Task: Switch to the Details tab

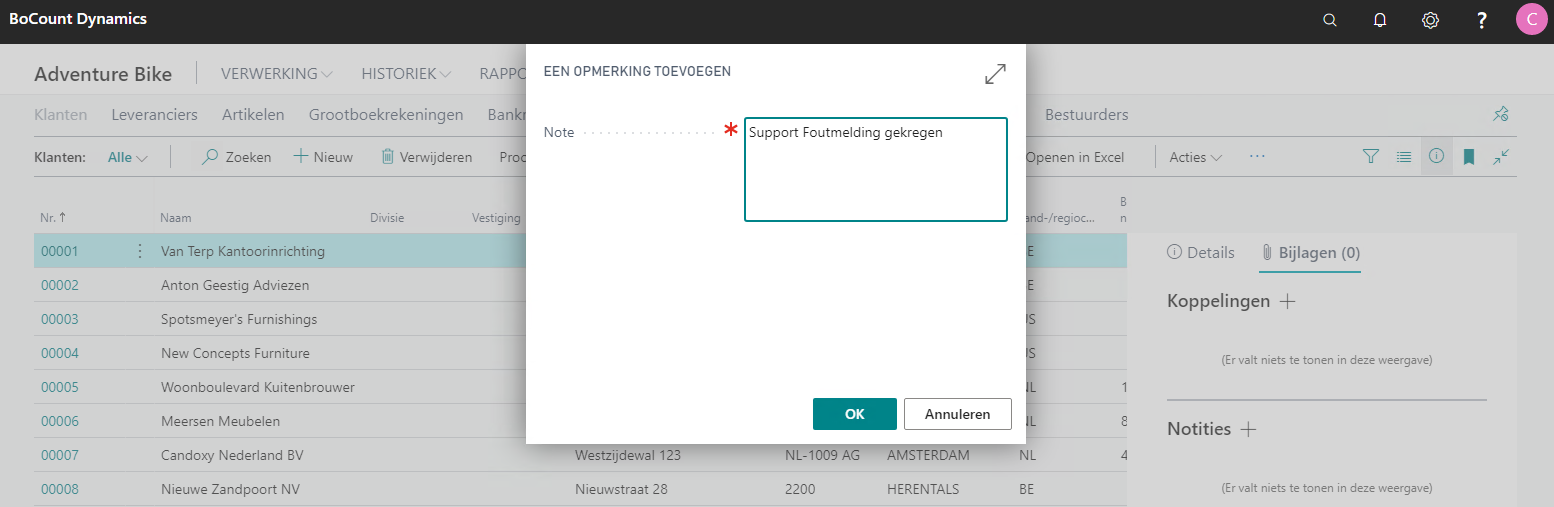Action: [x=1201, y=253]
